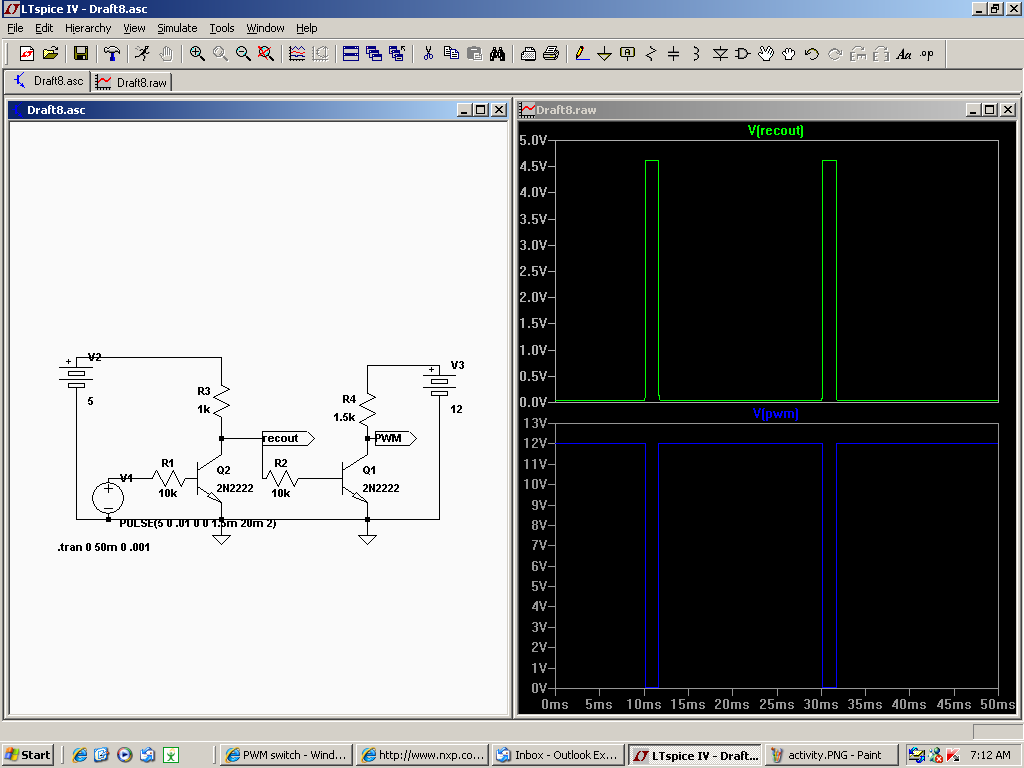
Task: Select the SPICE directive .op tool
Action: coord(927,54)
